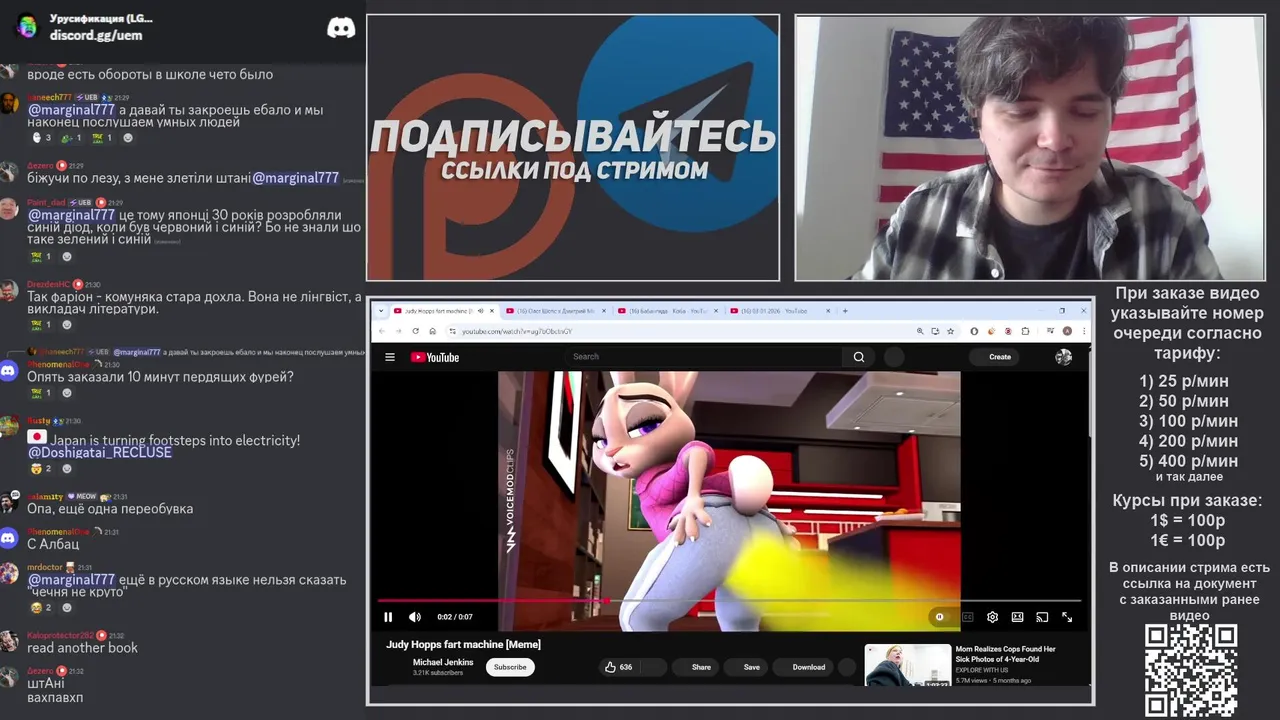Open the Mom Realizes Cops video thumbnail
This screenshot has width=1280, height=720.
click(908, 665)
